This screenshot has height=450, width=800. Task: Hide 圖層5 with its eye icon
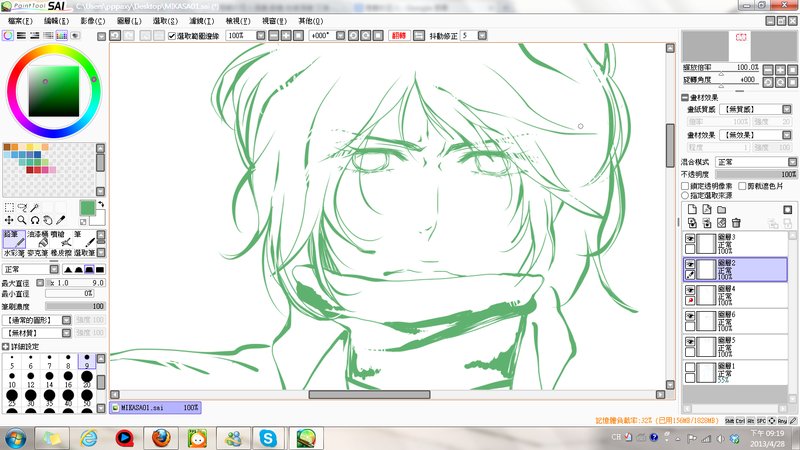[x=690, y=341]
